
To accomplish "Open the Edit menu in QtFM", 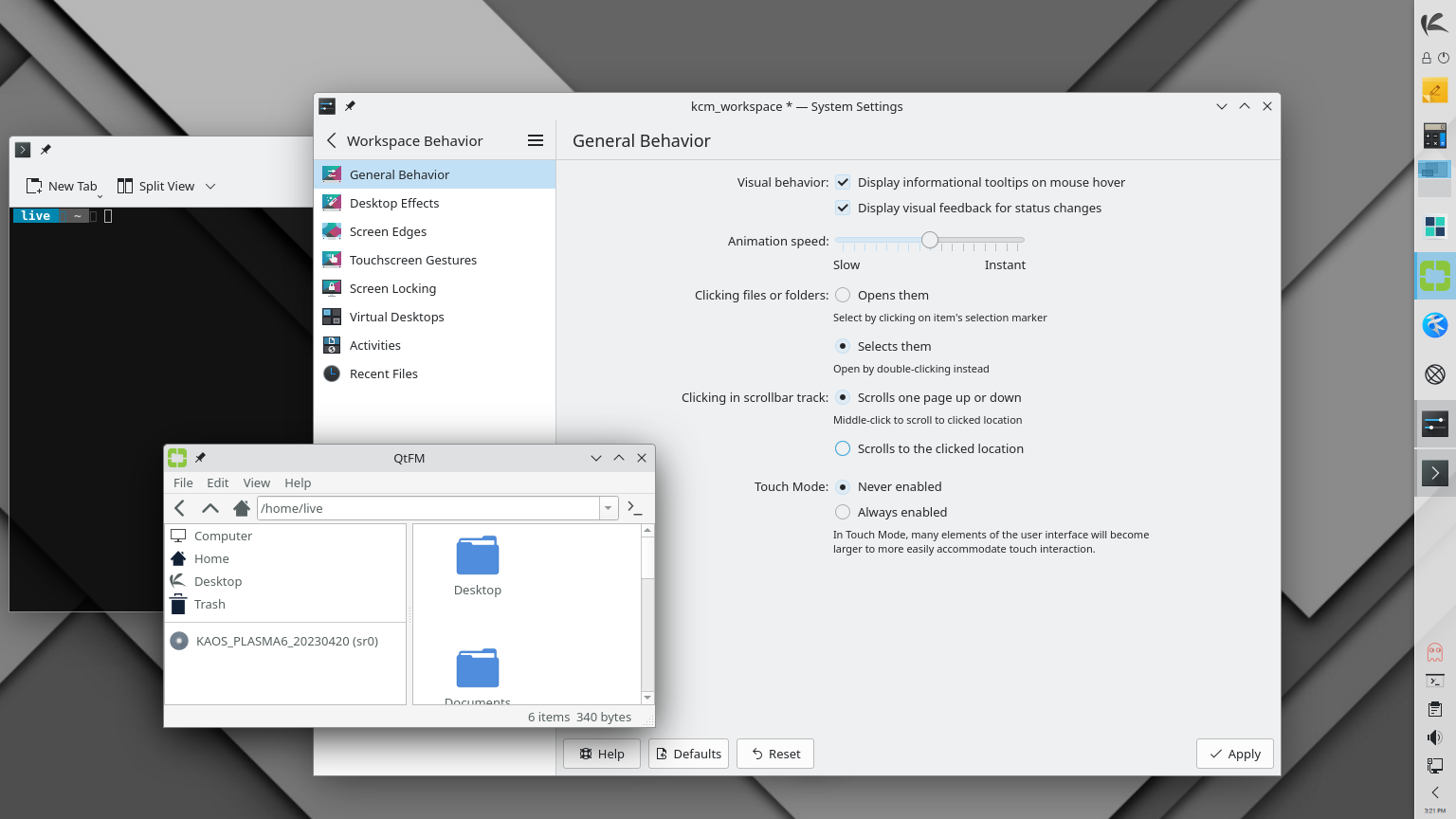I will pos(218,482).
